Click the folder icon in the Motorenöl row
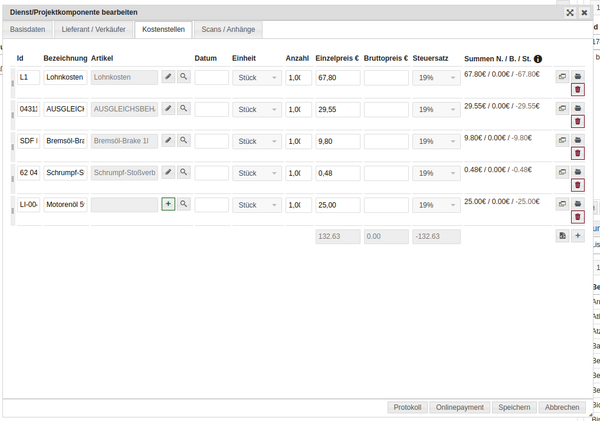Image resolution: width=600 pixels, height=421 pixels. point(577,204)
